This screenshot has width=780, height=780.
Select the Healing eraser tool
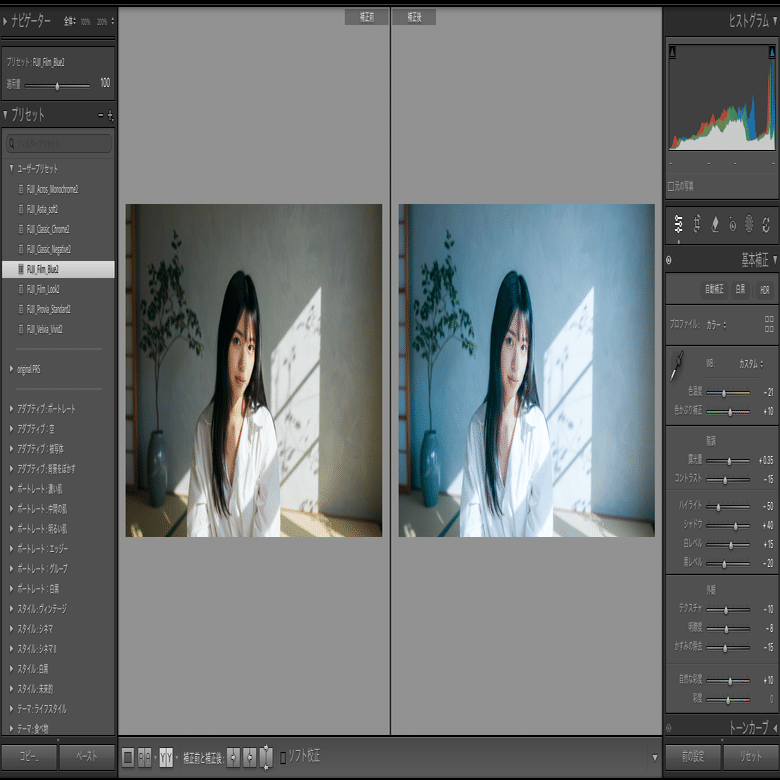tap(715, 224)
